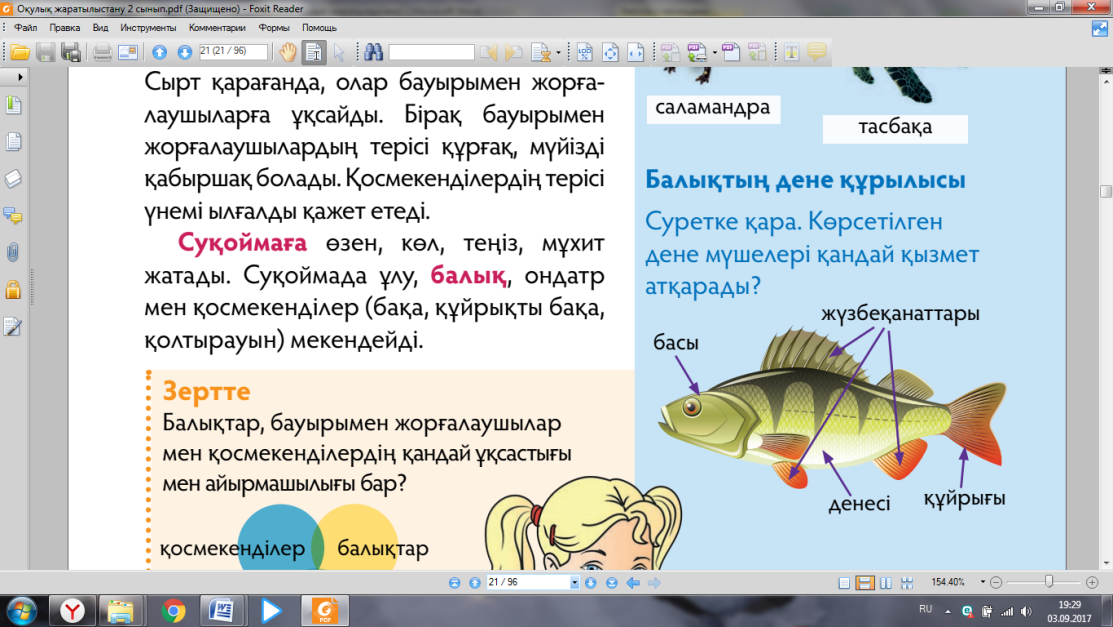Switch to single page view mode

(x=845, y=583)
